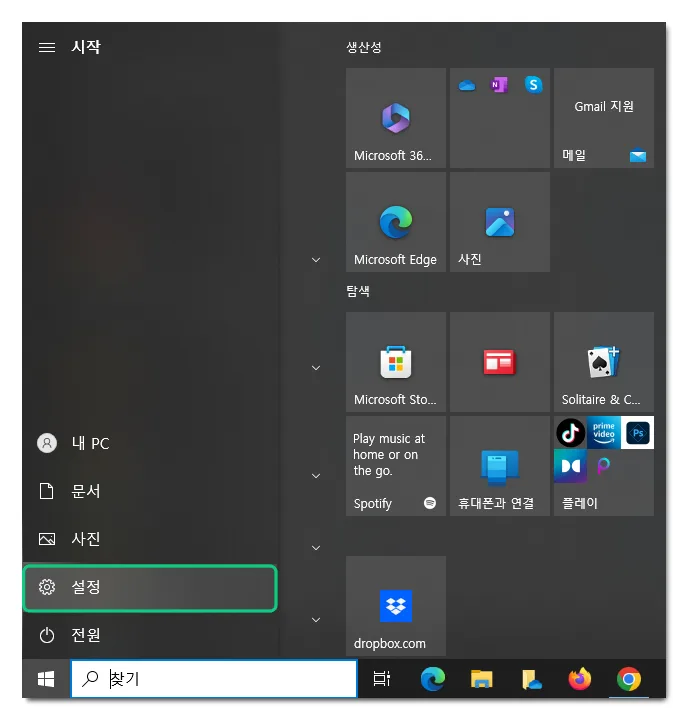Click the Dolby icon in 플레이 tile

[570, 466]
